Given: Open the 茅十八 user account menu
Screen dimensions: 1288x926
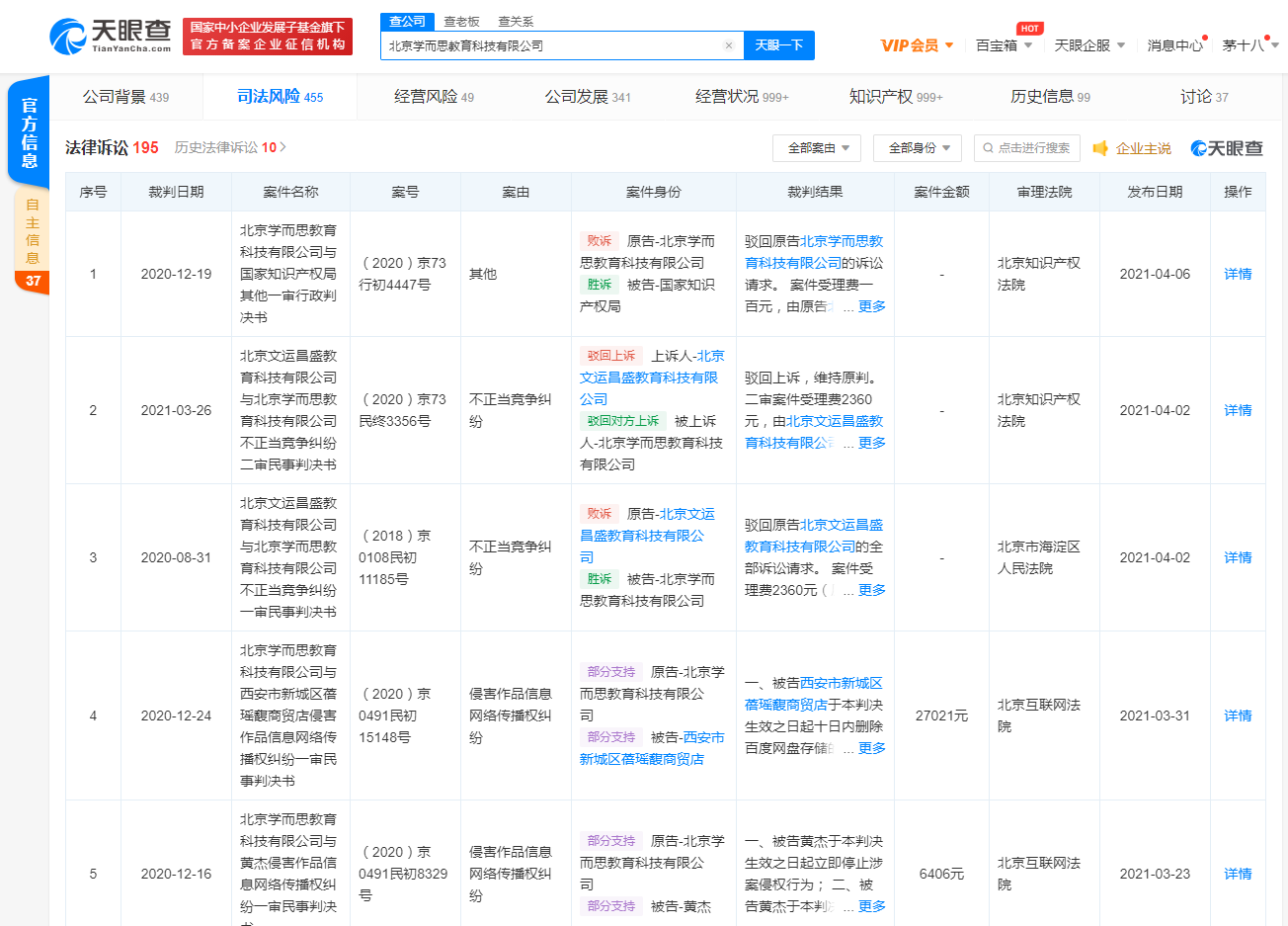Looking at the screenshot, I should point(1250,45).
